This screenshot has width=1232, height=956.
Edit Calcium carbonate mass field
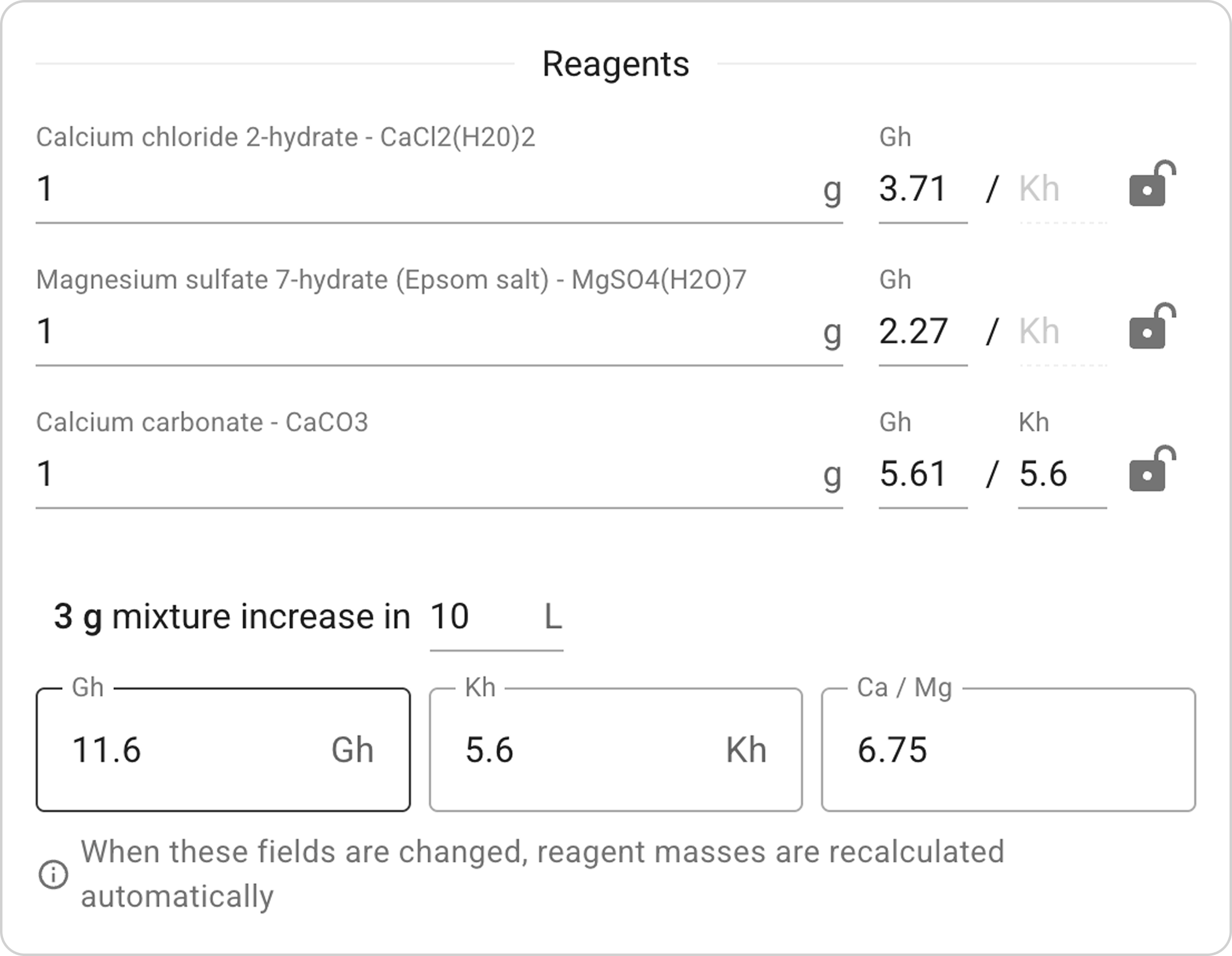pyautogui.click(x=425, y=474)
